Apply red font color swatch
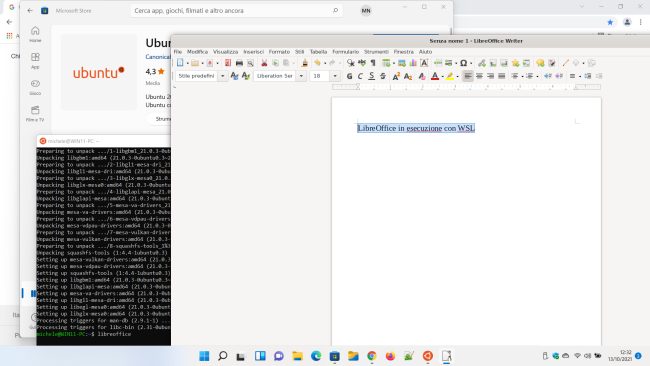 click(x=434, y=76)
